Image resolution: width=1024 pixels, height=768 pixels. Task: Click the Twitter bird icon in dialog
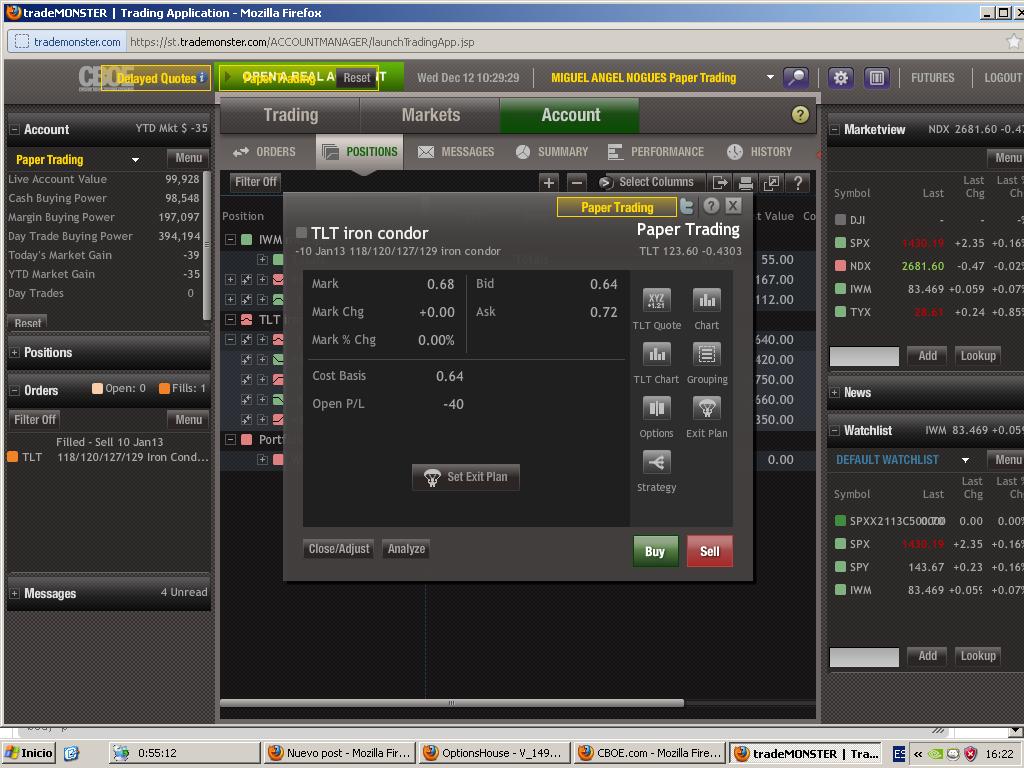tap(687, 206)
